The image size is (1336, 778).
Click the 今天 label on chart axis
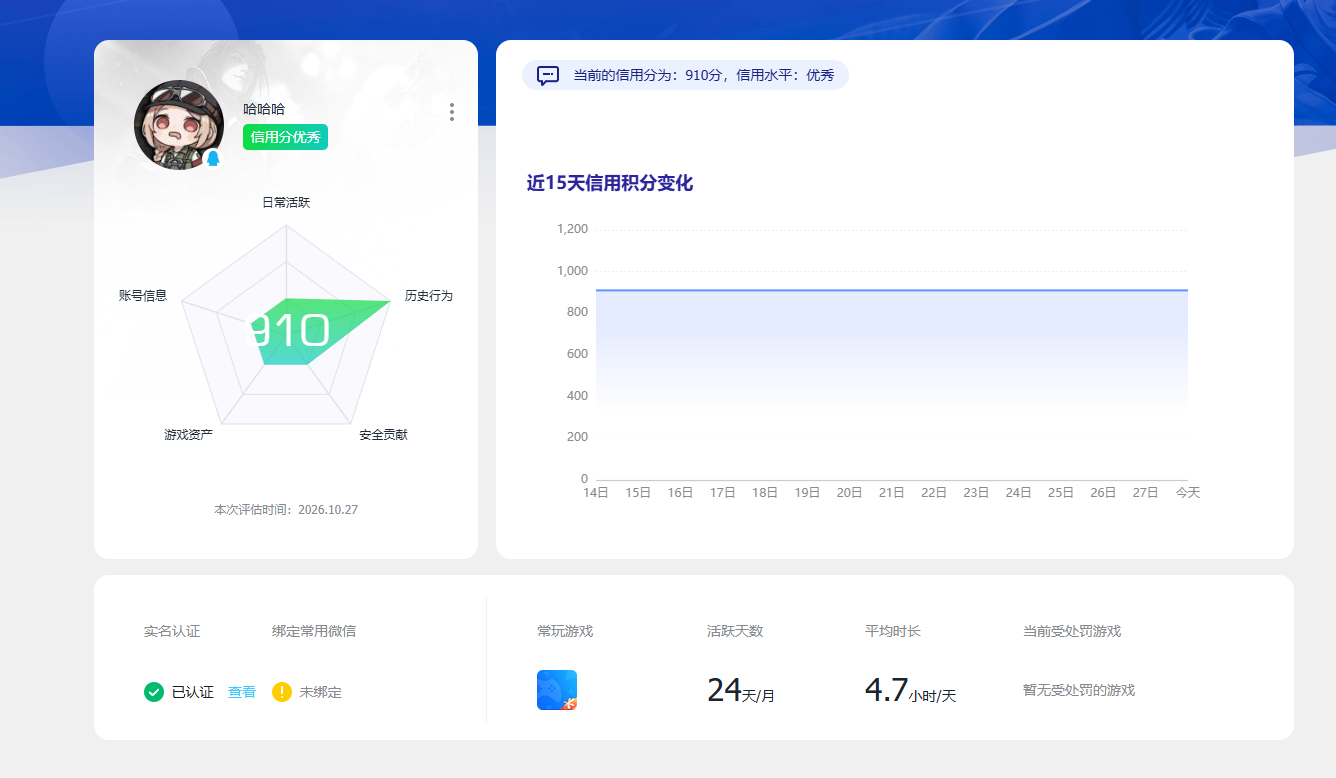1187,493
